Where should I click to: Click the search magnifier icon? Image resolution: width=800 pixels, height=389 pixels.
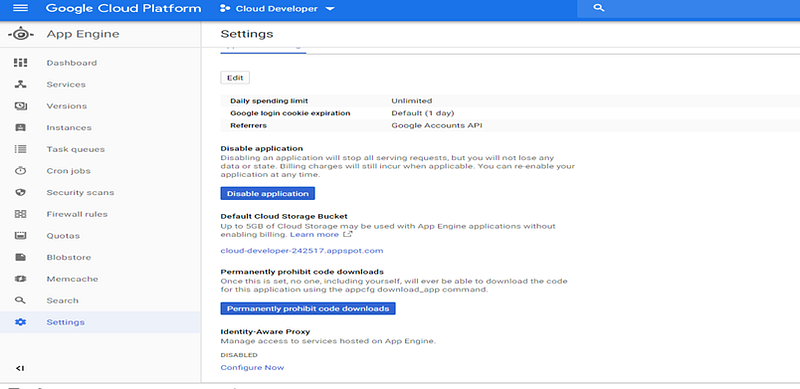[599, 8]
